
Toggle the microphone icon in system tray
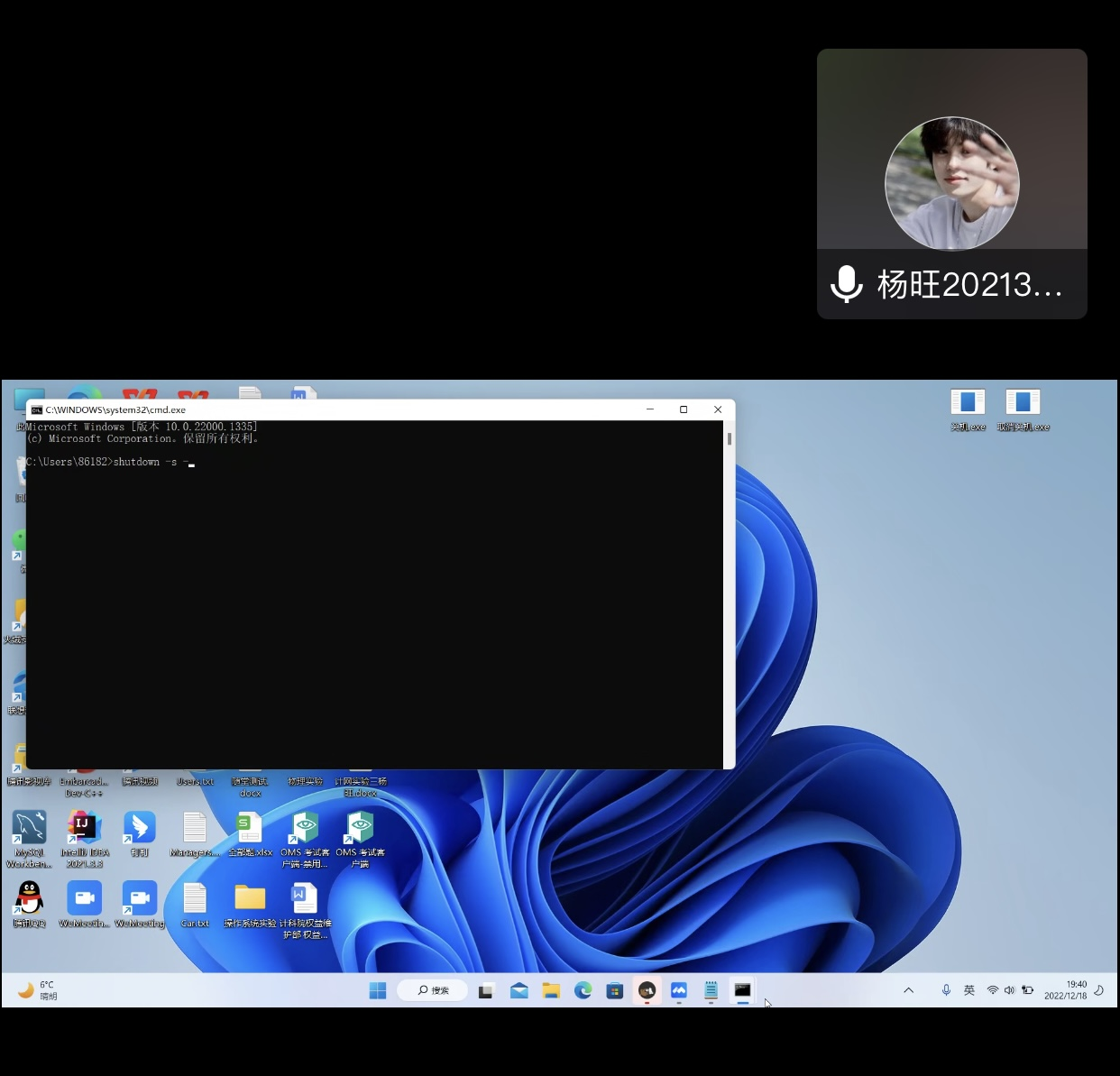click(946, 990)
